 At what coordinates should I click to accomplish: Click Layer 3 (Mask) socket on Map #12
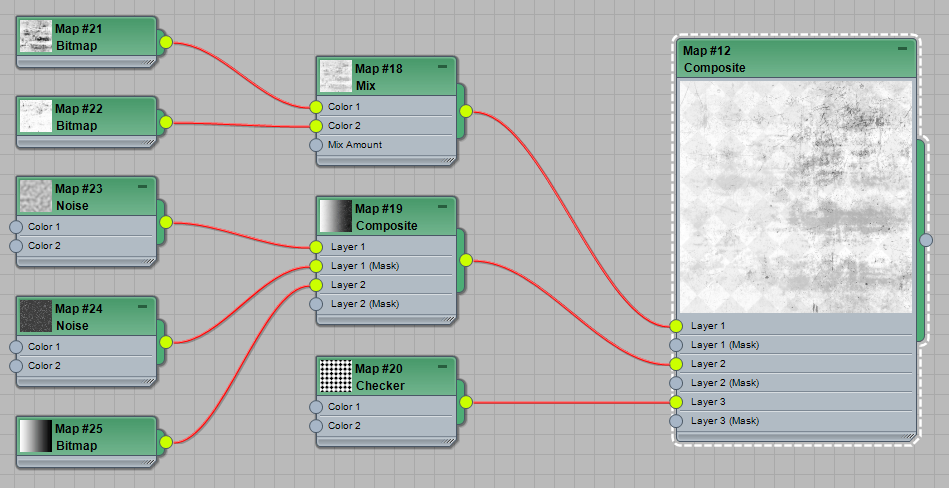676,421
